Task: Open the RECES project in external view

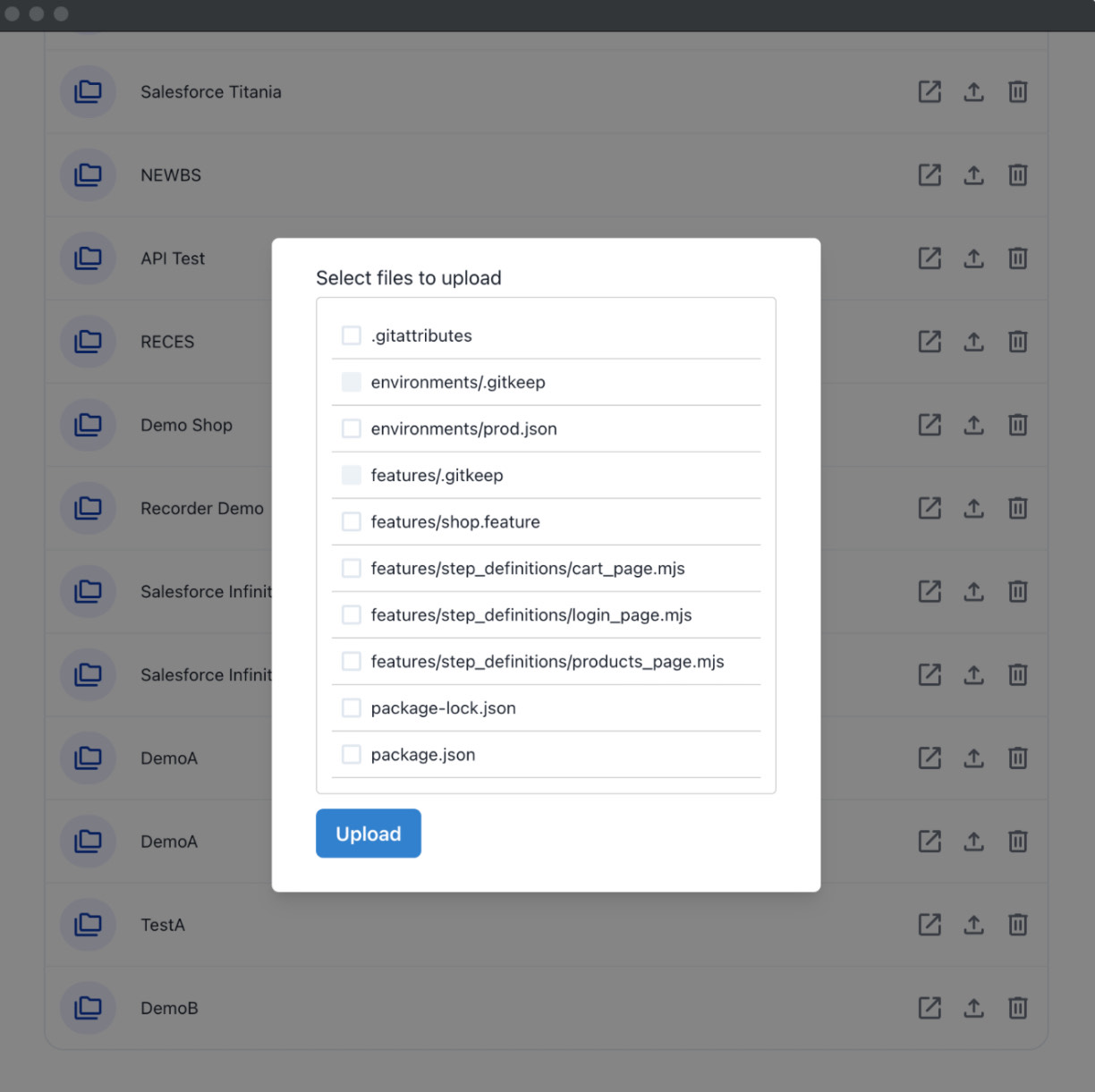Action: 929,342
